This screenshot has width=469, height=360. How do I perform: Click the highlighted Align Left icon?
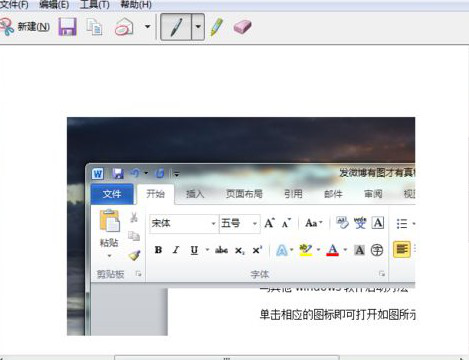point(402,249)
